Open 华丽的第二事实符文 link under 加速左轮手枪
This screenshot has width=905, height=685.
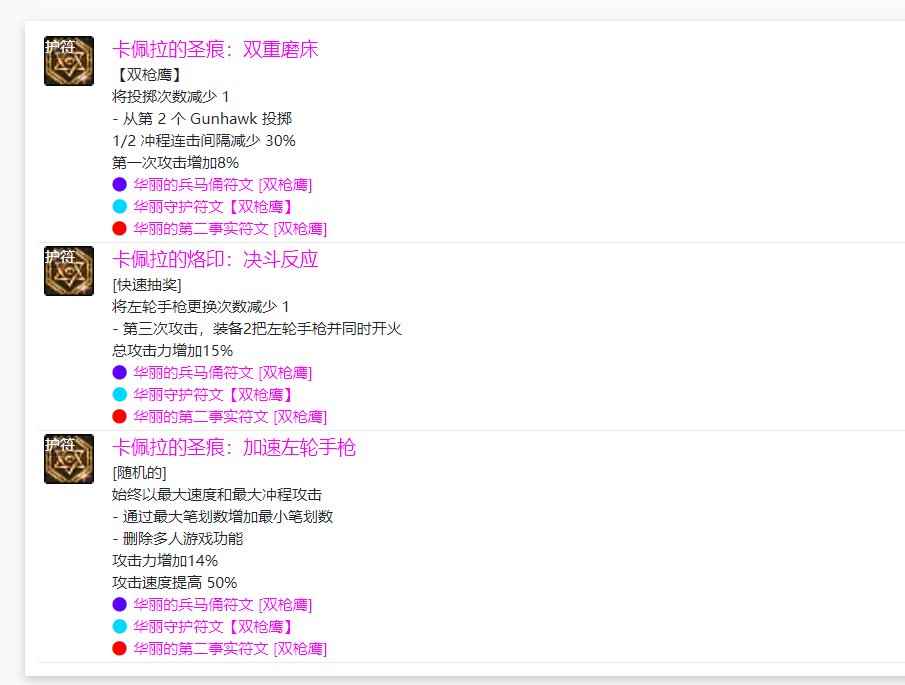(x=230, y=648)
